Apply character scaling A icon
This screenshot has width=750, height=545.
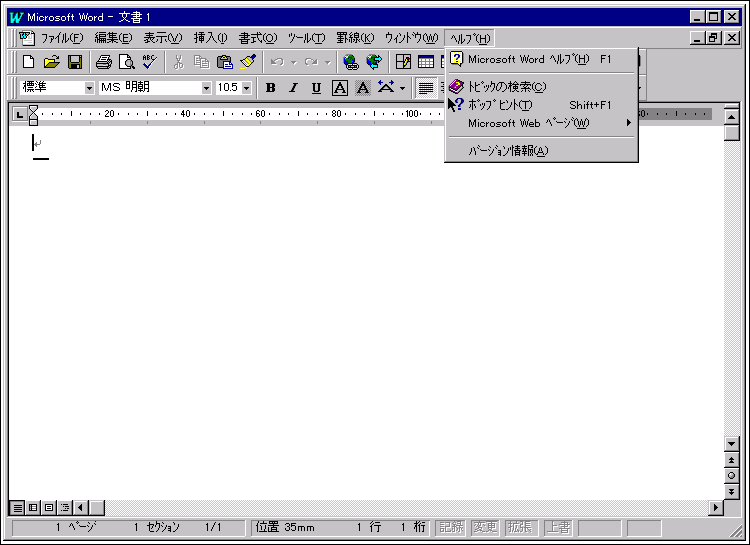[386, 88]
